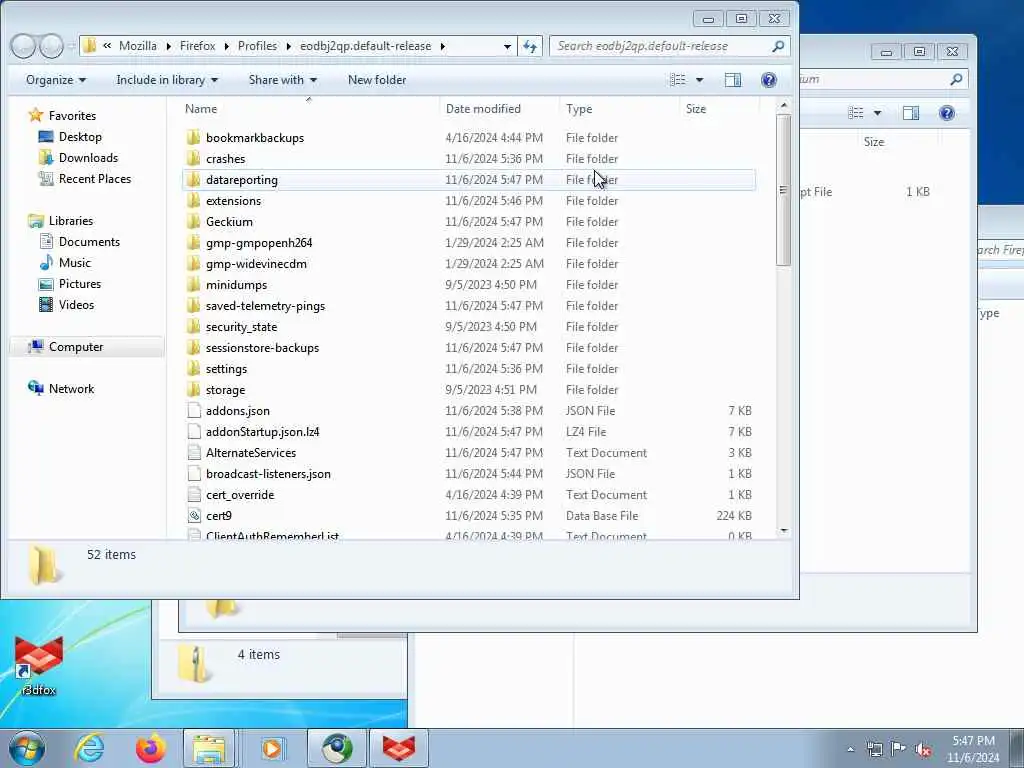
Task: Open the Include in library dropdown
Action: pyautogui.click(x=167, y=80)
